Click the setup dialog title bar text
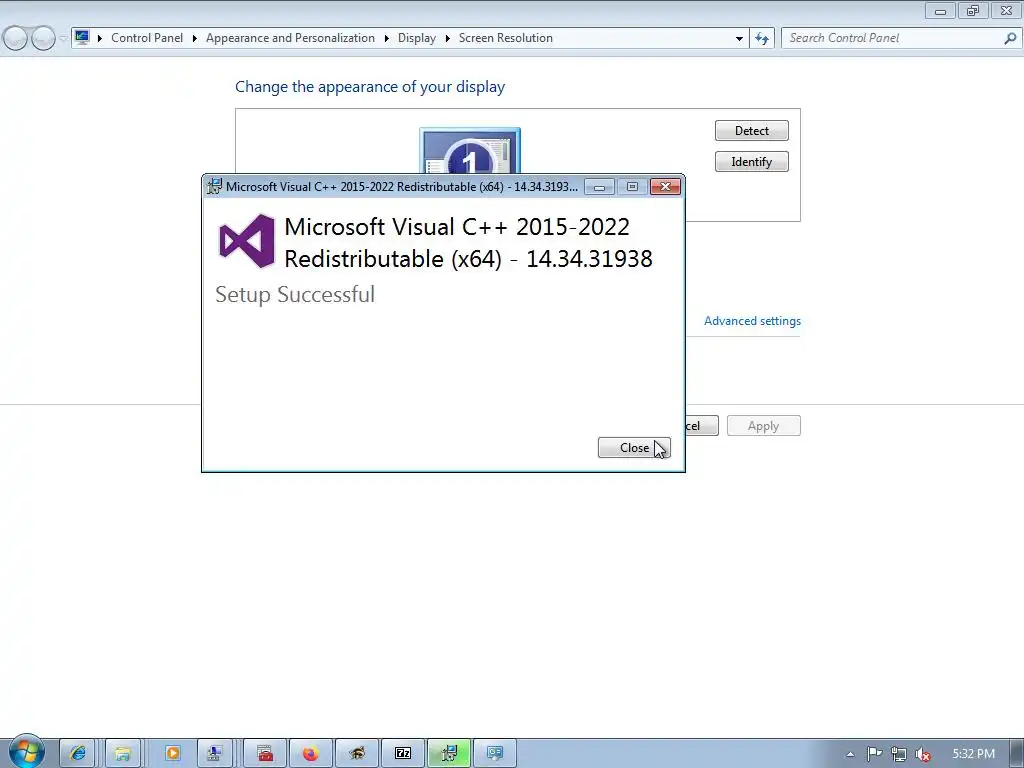This screenshot has width=1024, height=768. (x=402, y=187)
